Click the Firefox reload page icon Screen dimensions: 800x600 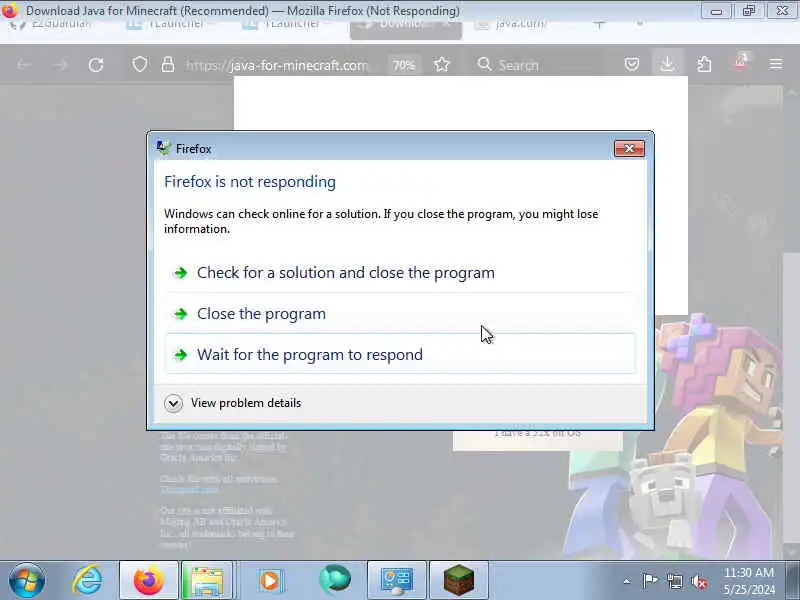click(96, 65)
